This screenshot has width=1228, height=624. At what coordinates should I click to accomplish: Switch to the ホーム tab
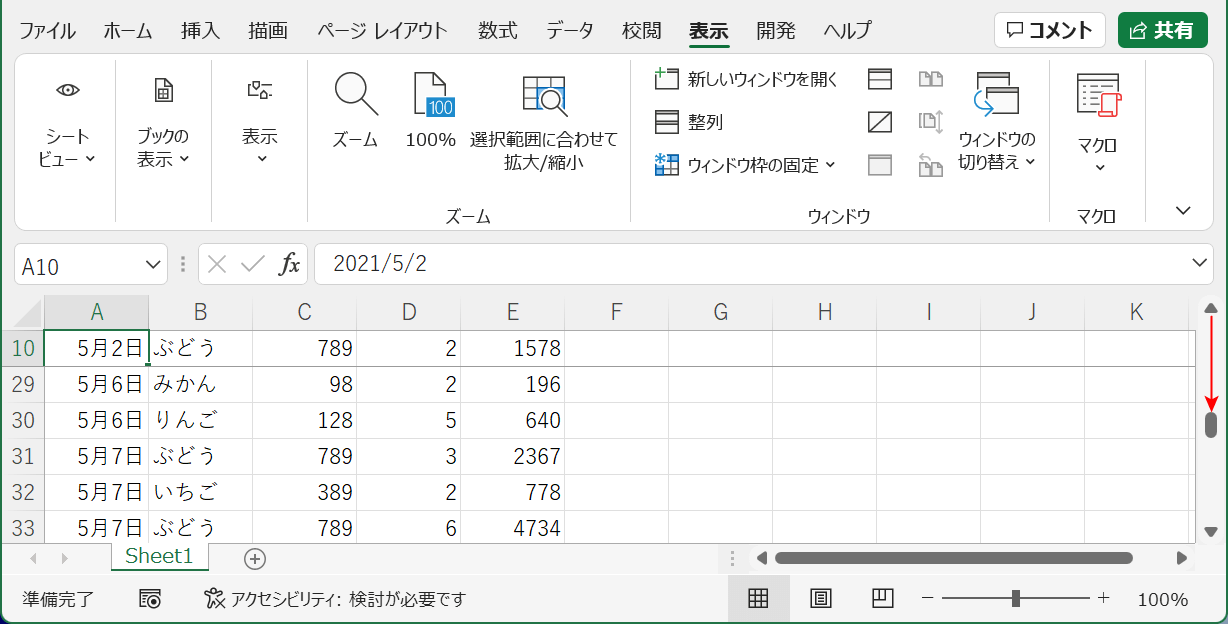[x=128, y=30]
